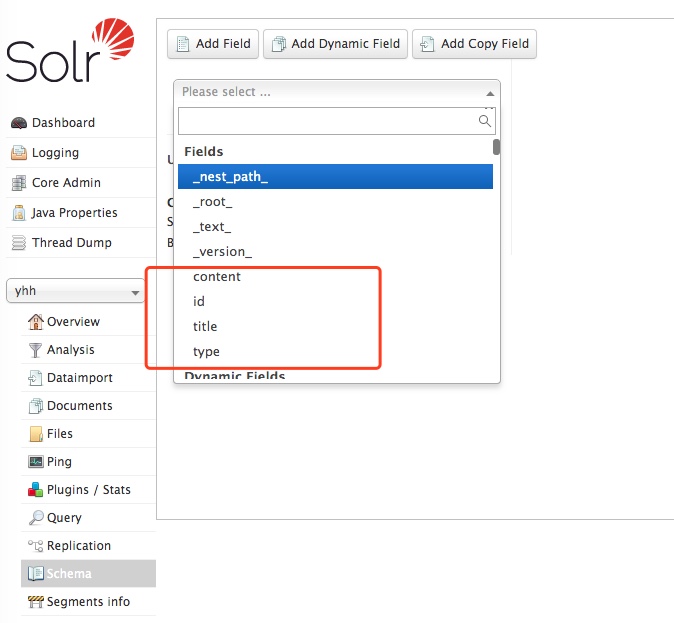The image size is (674, 623).
Task: Click the Dashboard gauge icon
Action: click(19, 123)
